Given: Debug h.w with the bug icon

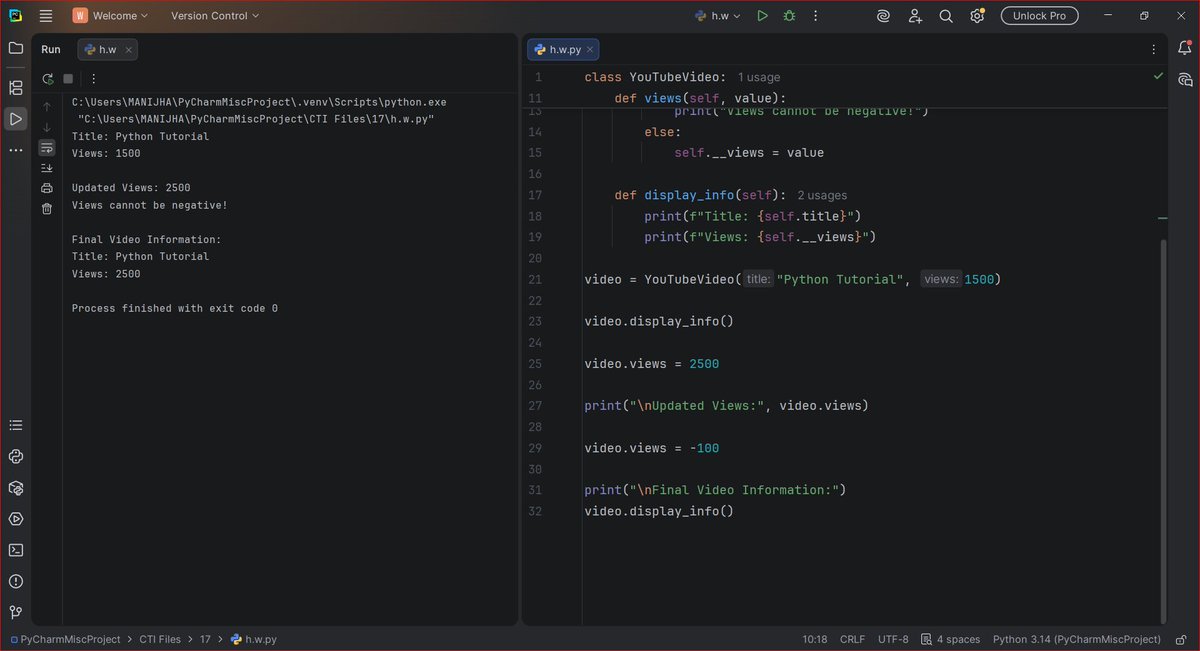Looking at the screenshot, I should 790,16.
